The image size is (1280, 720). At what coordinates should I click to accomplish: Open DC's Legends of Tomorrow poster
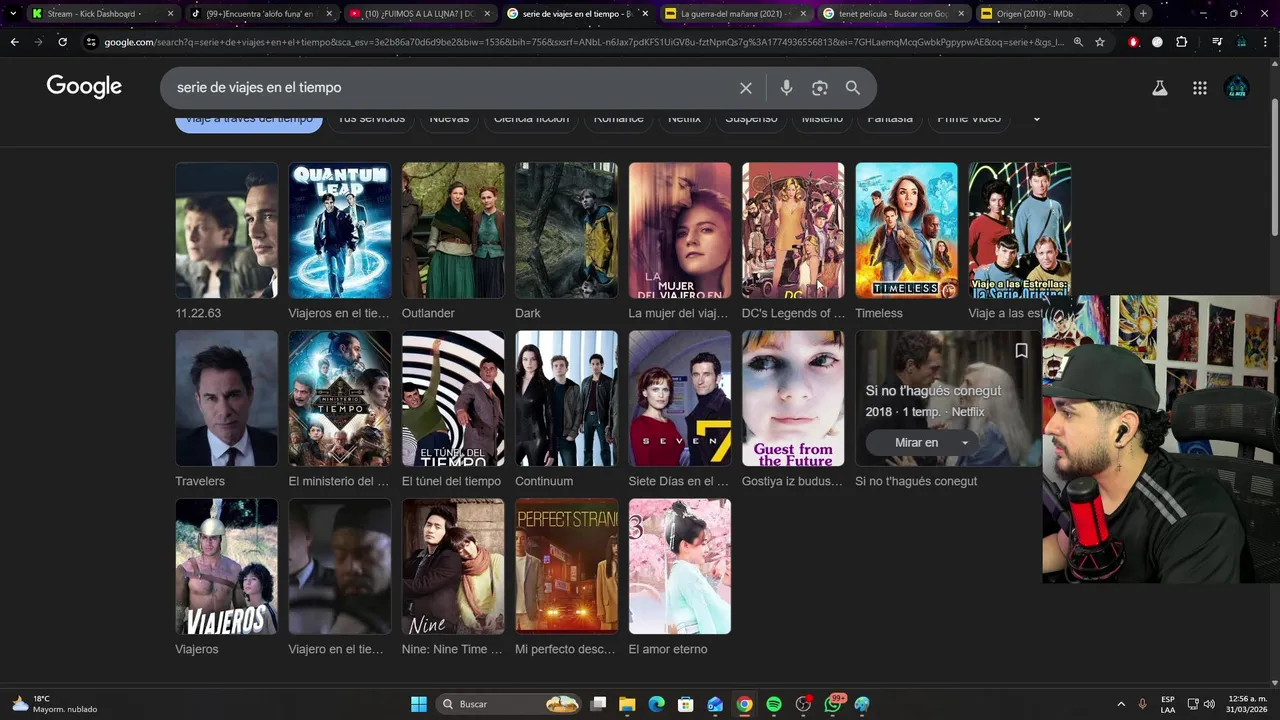click(x=793, y=230)
